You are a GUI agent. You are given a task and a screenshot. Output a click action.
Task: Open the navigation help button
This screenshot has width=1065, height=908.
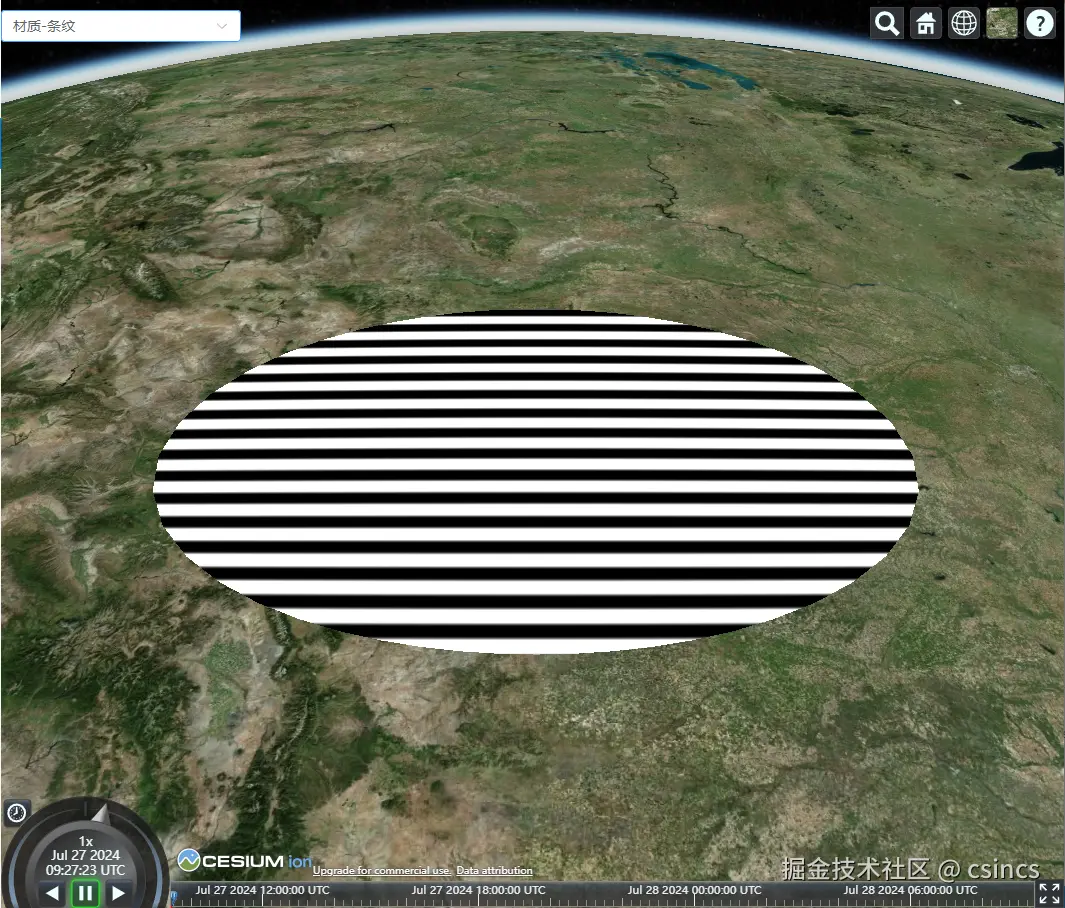(x=1040, y=23)
